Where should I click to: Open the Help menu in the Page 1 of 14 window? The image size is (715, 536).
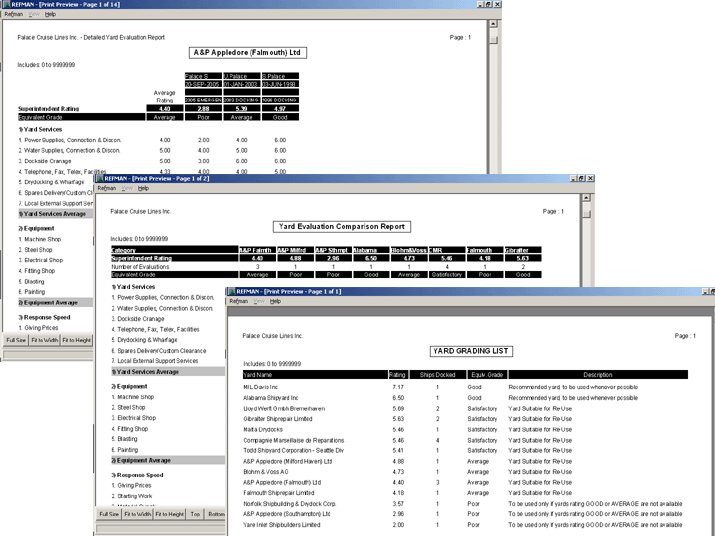50,15
